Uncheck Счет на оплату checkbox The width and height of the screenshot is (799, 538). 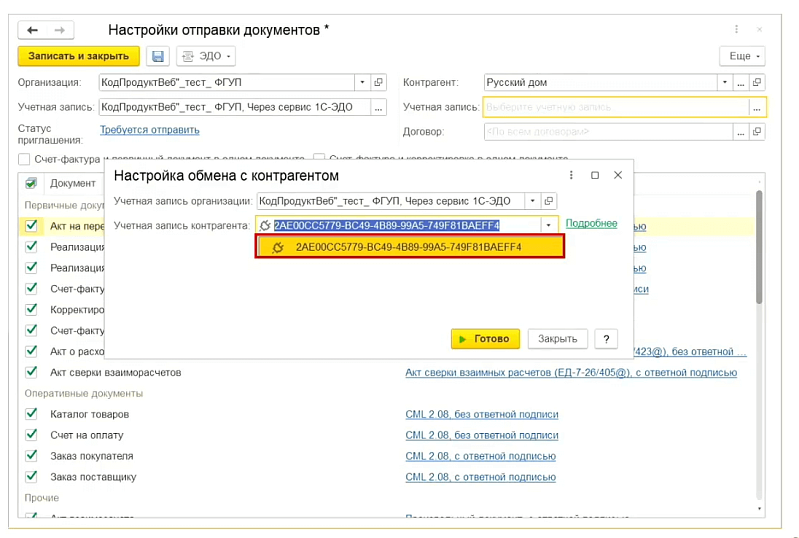click(x=31, y=435)
